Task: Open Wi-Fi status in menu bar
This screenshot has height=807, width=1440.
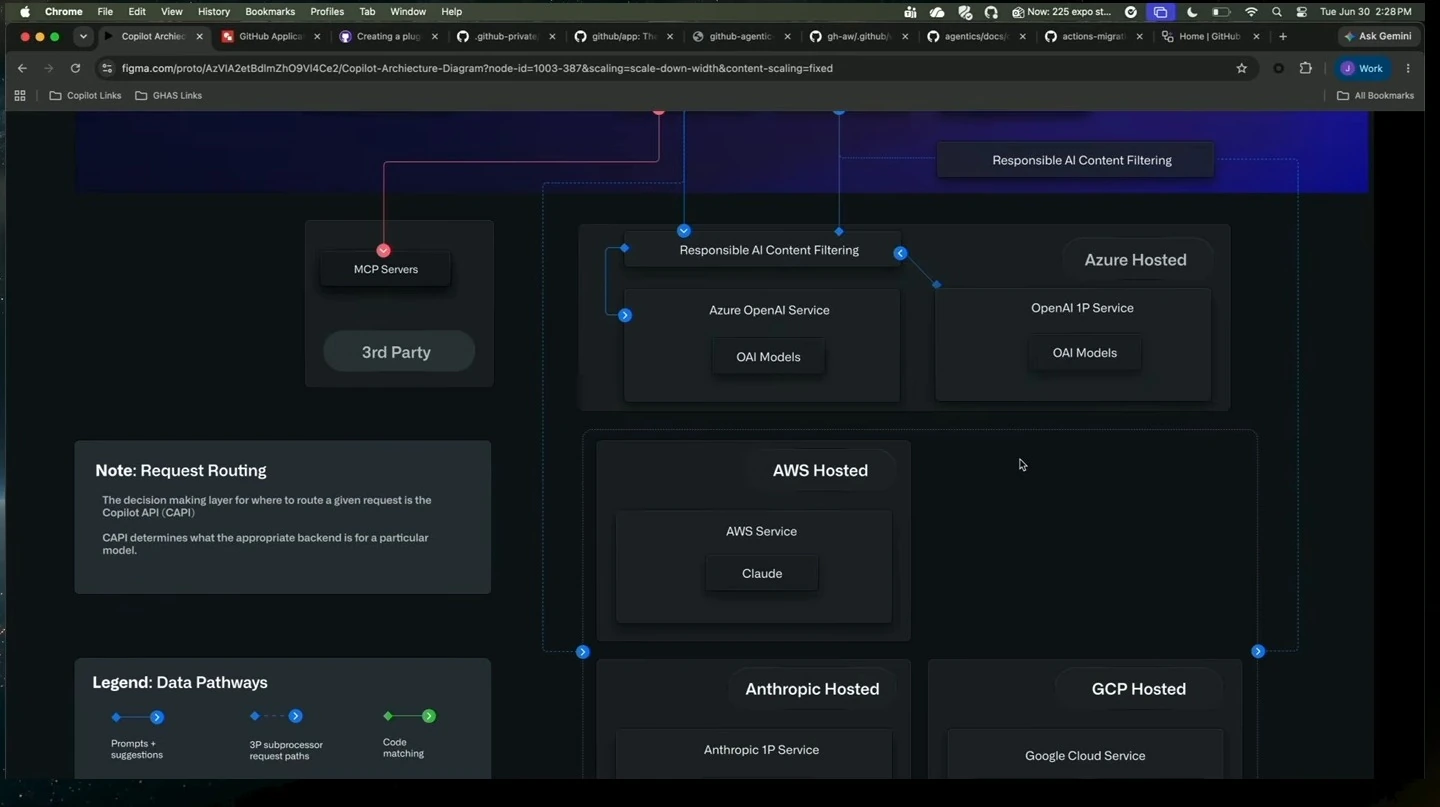Action: point(1251,12)
